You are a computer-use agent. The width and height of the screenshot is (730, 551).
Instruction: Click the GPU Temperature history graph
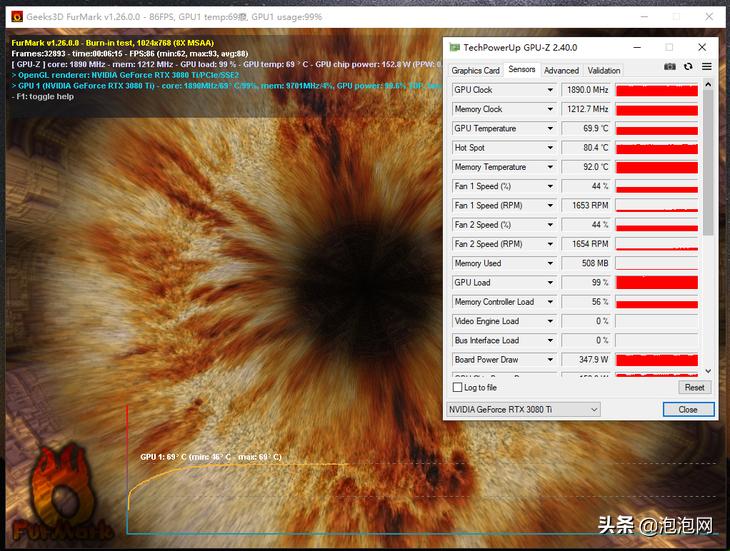pos(656,128)
